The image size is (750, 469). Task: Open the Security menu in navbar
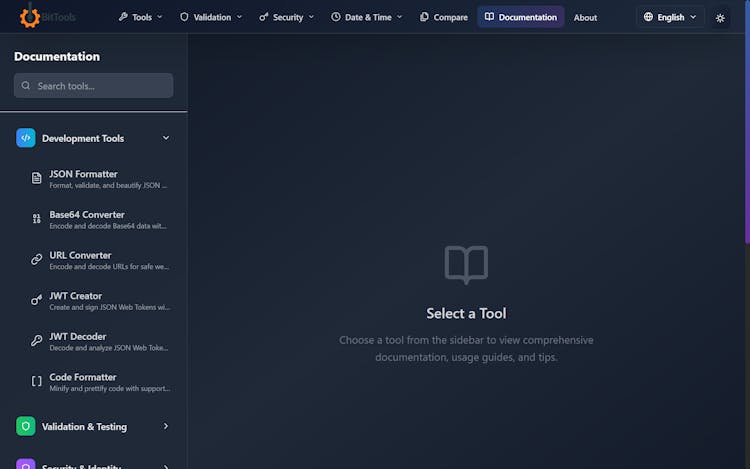pos(286,17)
